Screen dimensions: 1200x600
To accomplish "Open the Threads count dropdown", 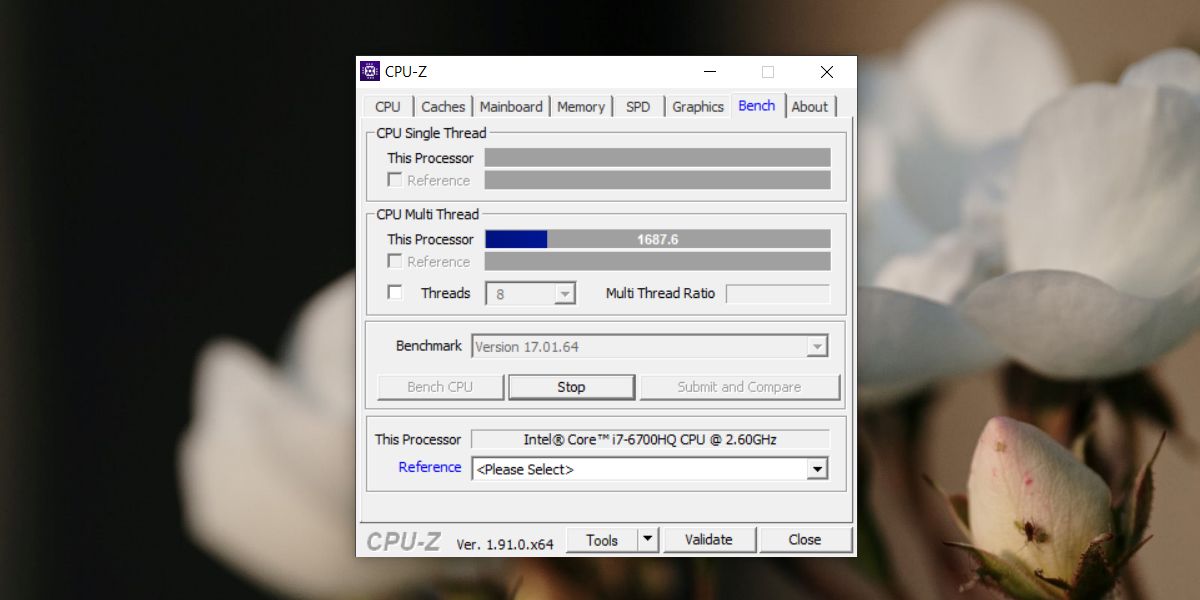I will (530, 294).
